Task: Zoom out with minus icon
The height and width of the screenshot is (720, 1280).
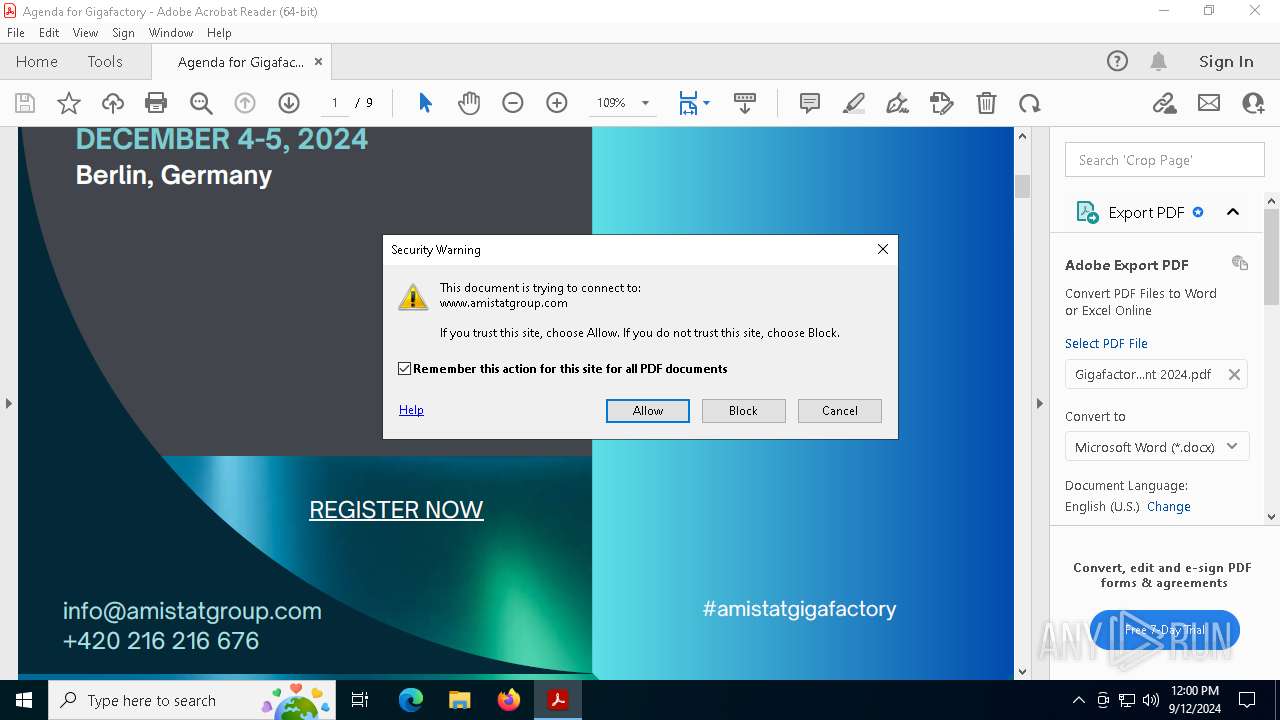Action: coord(513,103)
